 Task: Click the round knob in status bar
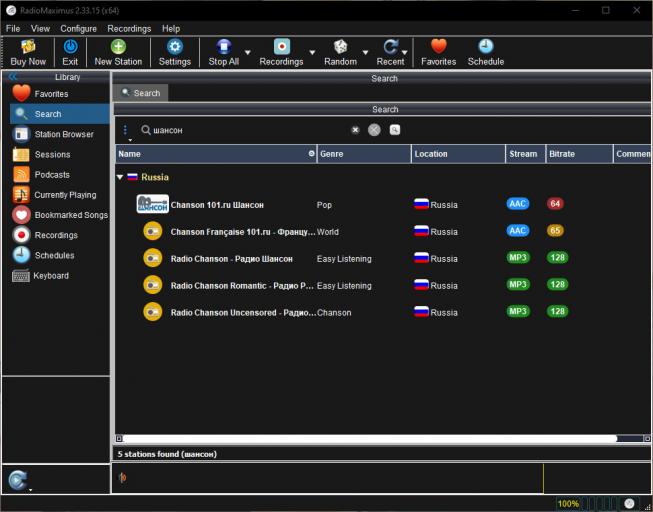point(629,504)
